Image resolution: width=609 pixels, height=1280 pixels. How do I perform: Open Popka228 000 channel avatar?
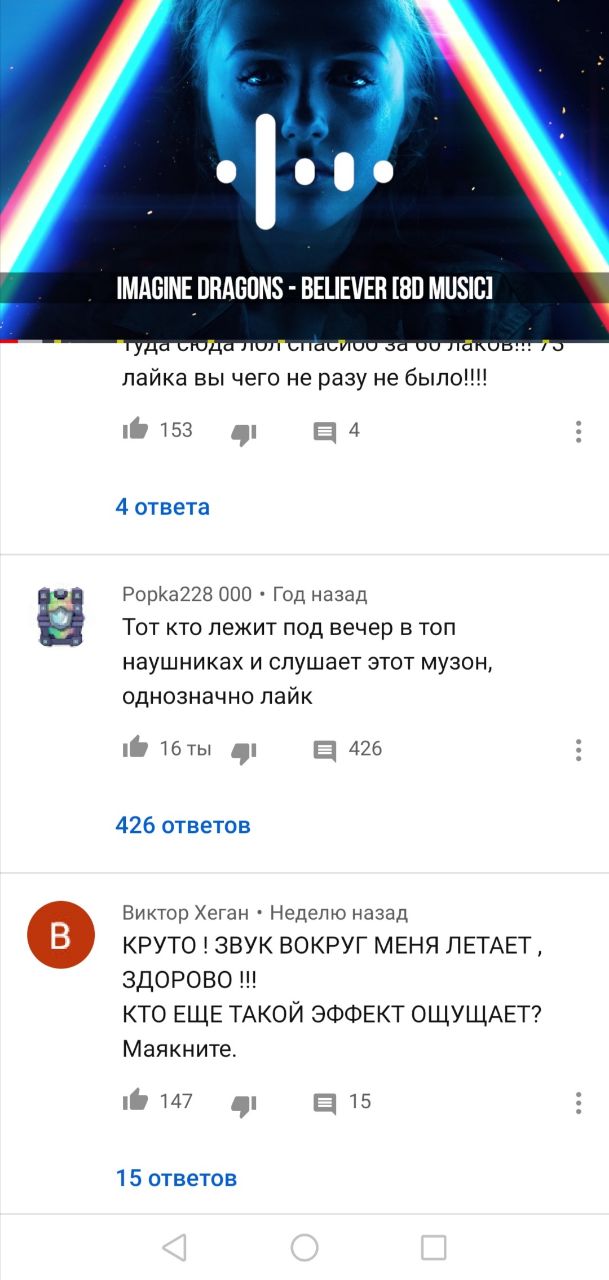tap(60, 615)
